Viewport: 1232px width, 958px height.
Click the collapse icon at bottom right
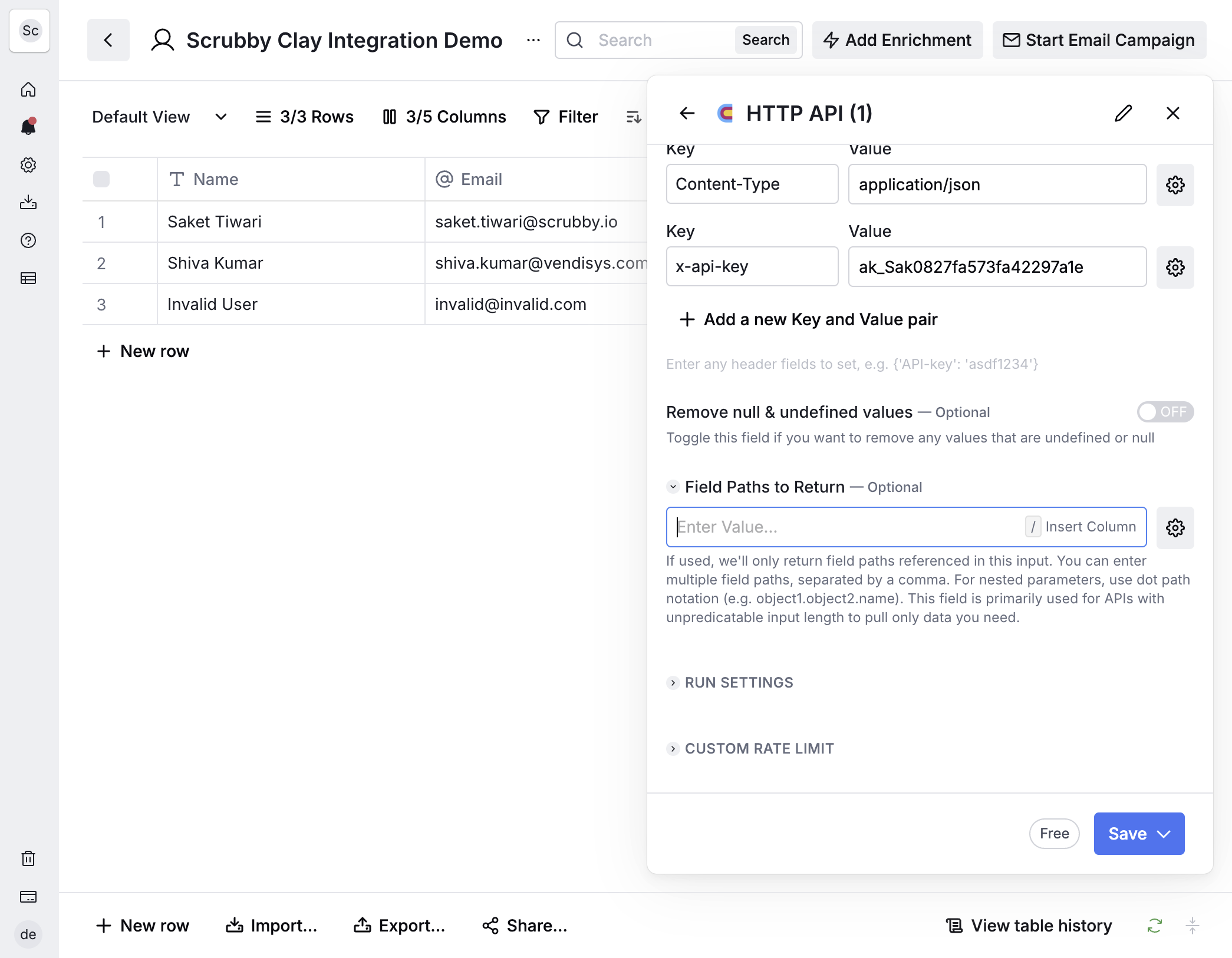point(1193,926)
